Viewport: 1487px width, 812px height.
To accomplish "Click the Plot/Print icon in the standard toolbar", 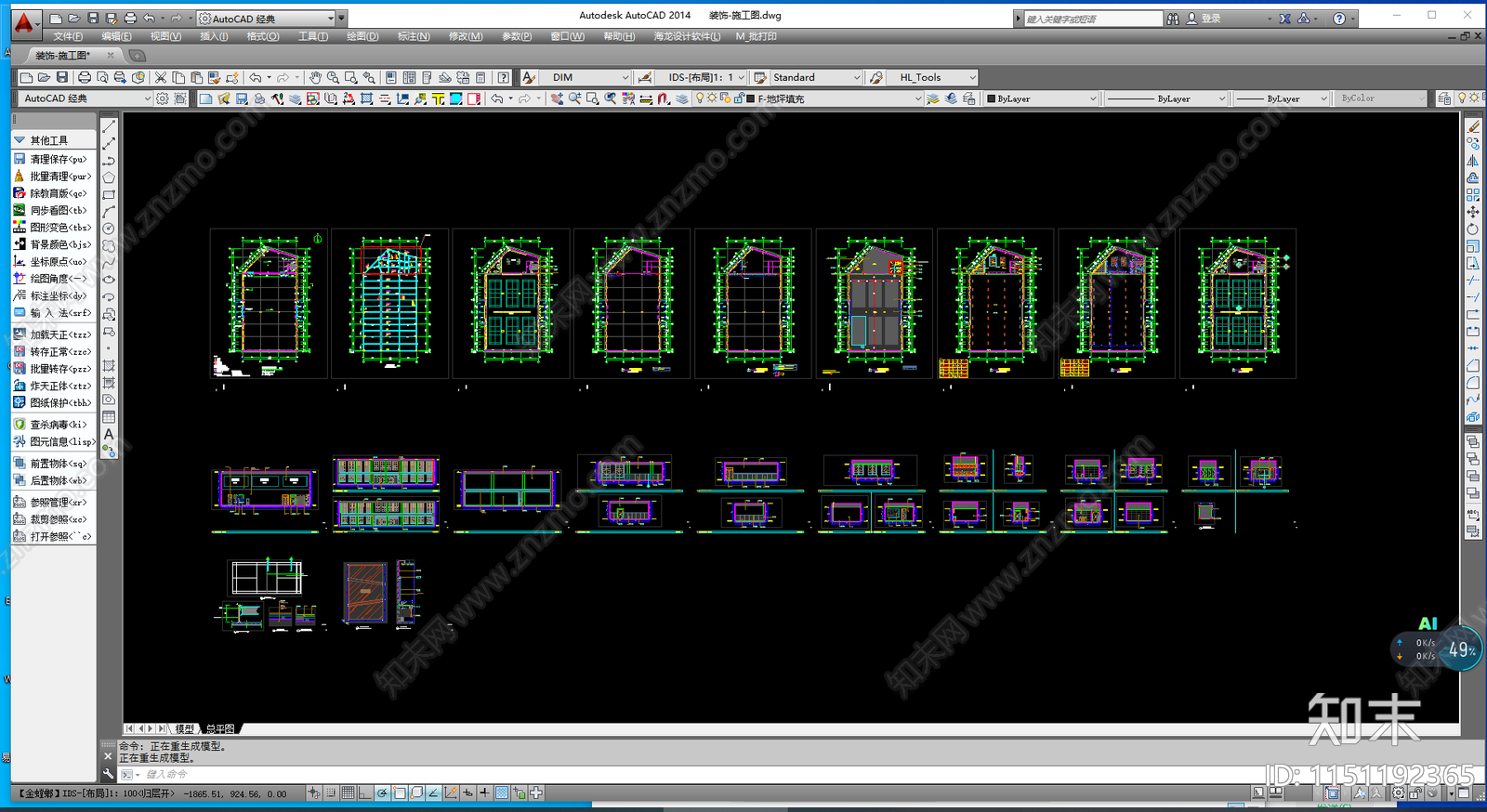I will click(85, 78).
